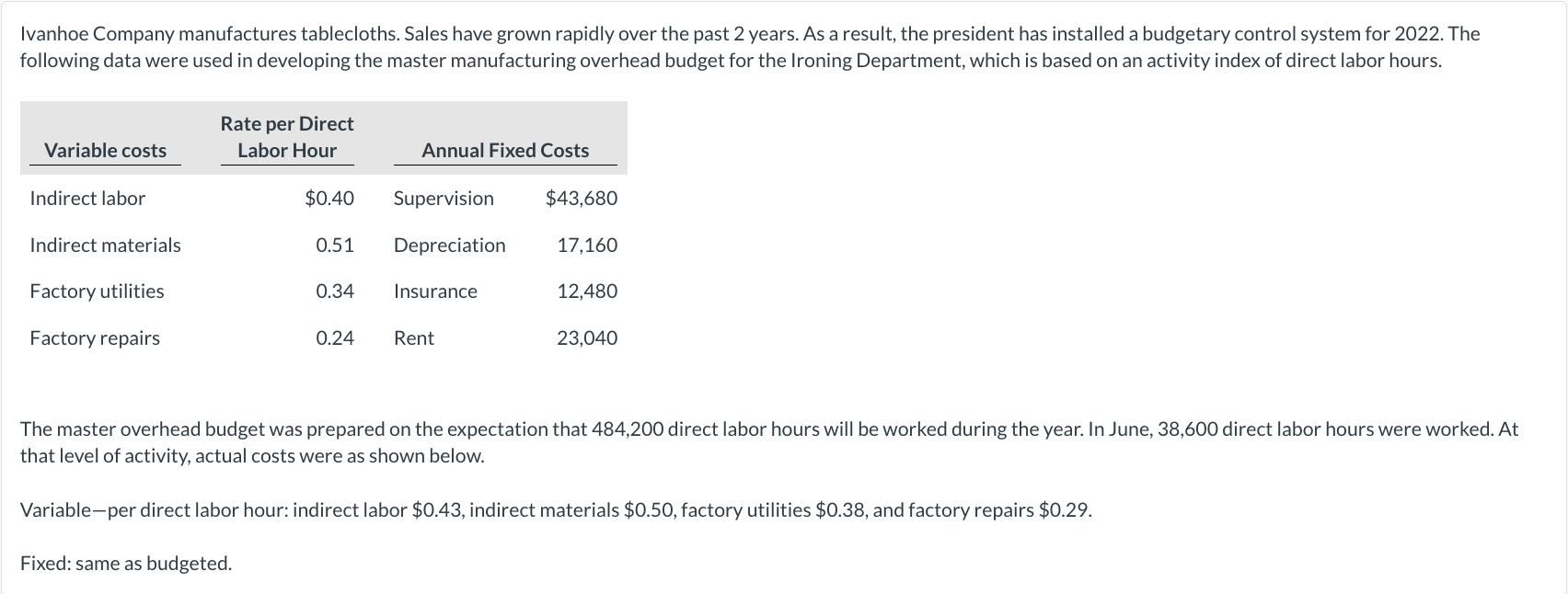Click the 17,160 depreciation amount
This screenshot has width=1568, height=594.
(x=587, y=245)
